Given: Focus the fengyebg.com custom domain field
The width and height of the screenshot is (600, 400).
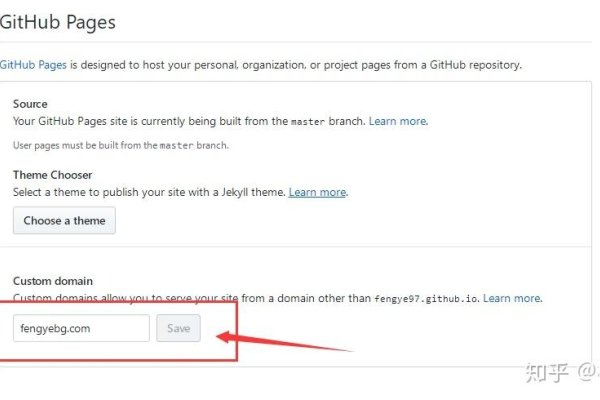Looking at the screenshot, I should click(x=81, y=328).
